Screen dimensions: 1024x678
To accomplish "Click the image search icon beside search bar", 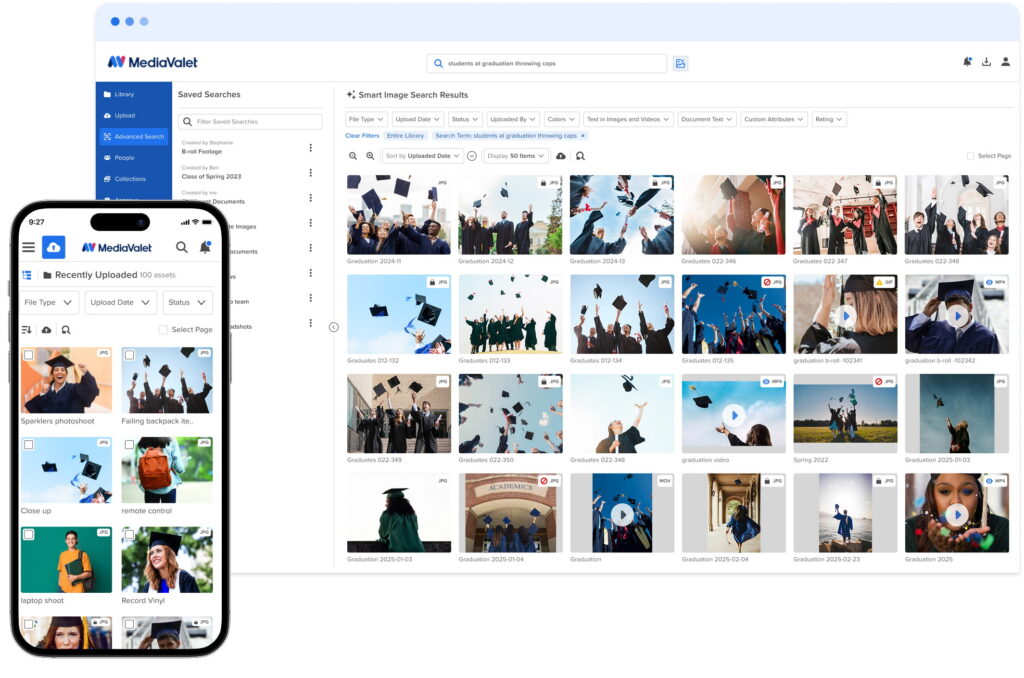I will click(x=680, y=63).
